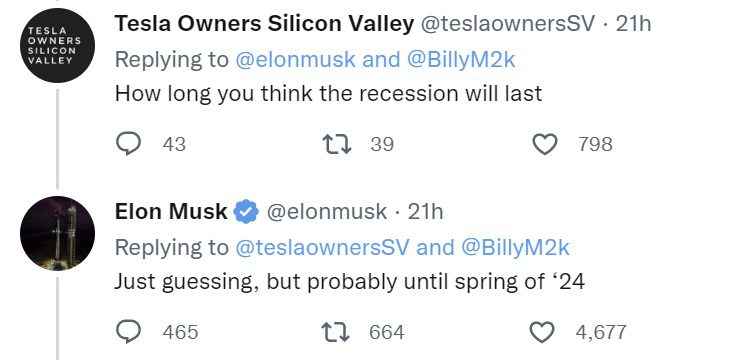
Task: Open the @elonmusk handle beside verified badge
Action: point(327,211)
